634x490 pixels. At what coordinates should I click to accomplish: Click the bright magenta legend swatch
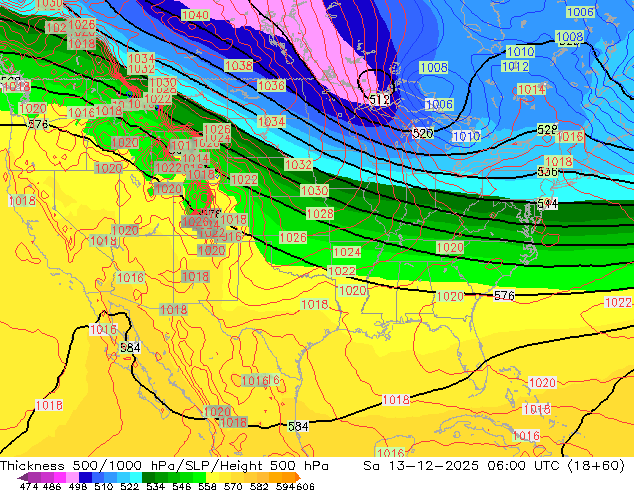[60, 477]
